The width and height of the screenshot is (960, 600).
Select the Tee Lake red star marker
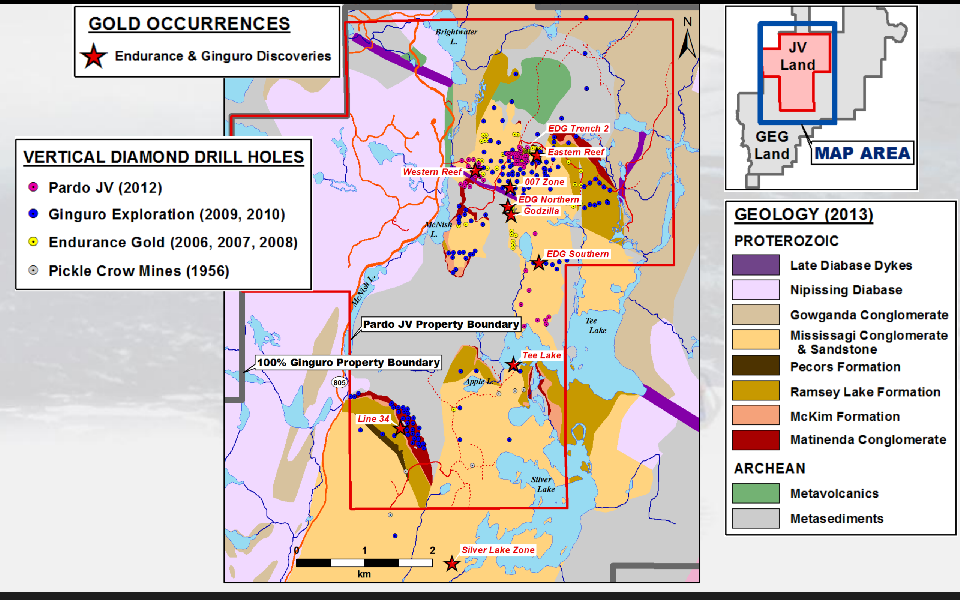pyautogui.click(x=513, y=365)
